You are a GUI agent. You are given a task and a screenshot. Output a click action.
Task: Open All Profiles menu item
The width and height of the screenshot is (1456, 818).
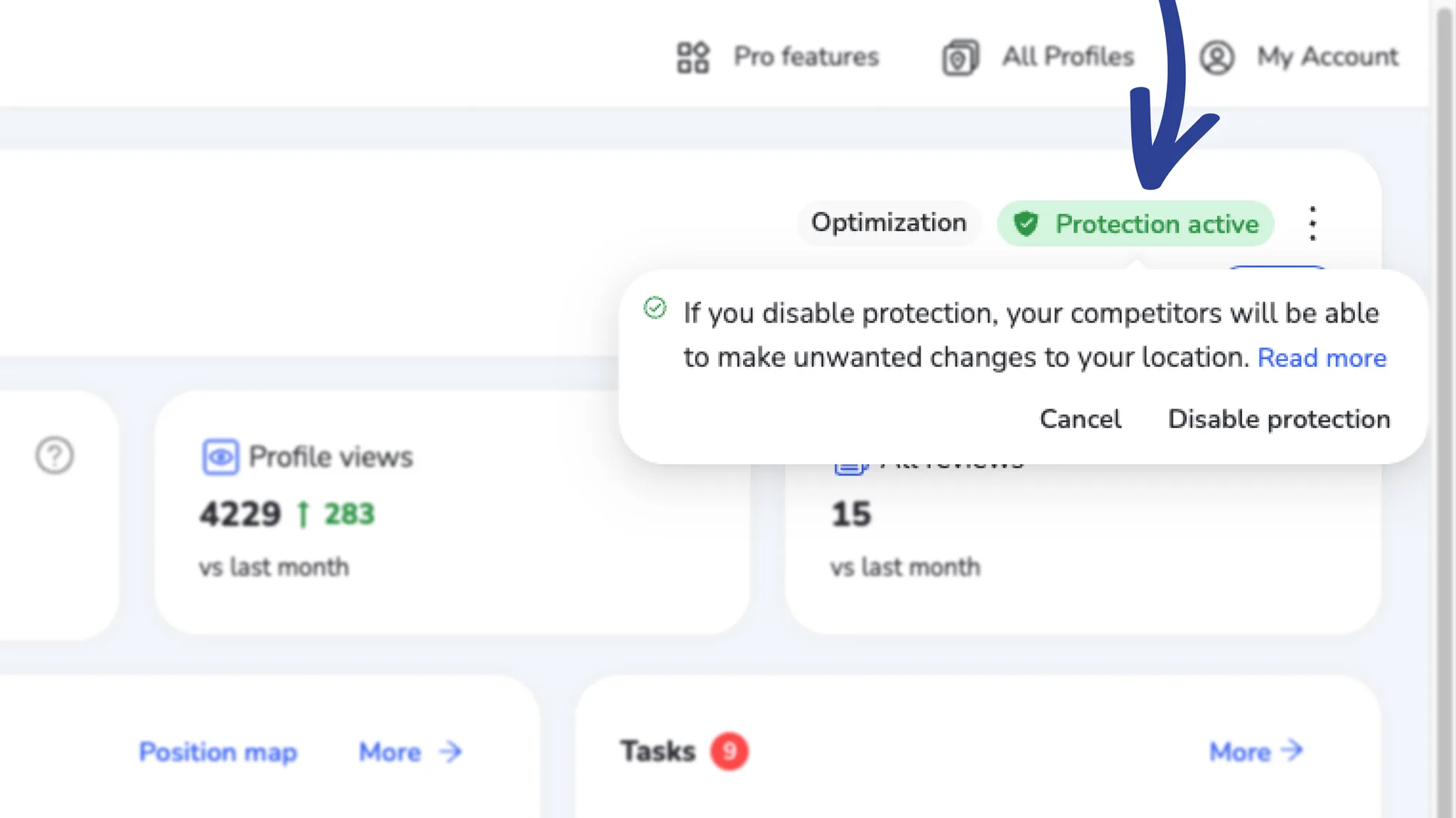pos(1067,57)
